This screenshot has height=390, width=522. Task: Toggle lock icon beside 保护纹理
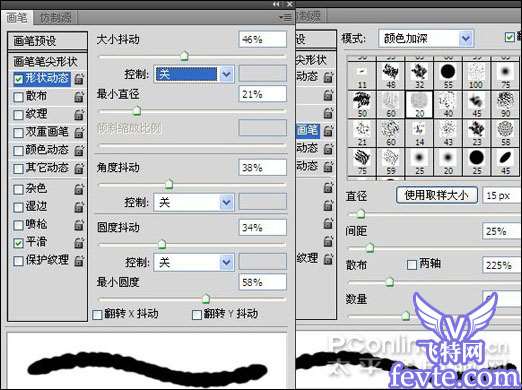pyautogui.click(x=79, y=260)
